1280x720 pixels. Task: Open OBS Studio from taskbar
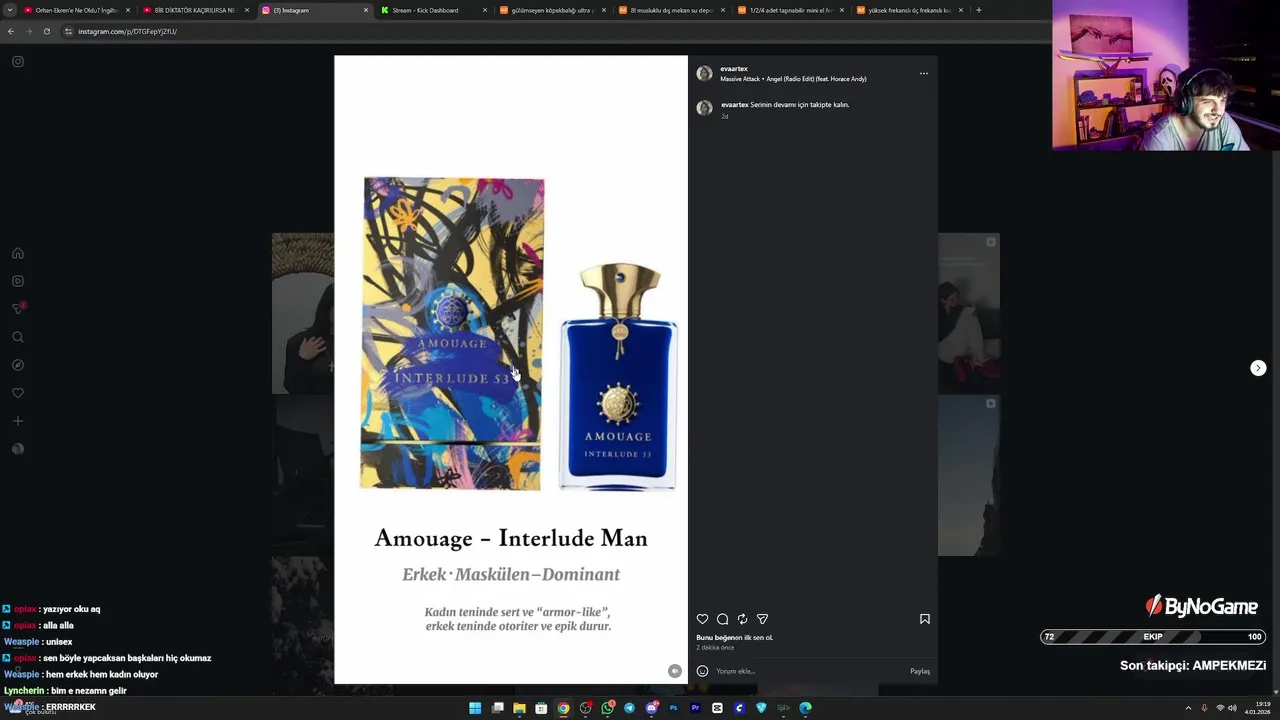click(585, 708)
